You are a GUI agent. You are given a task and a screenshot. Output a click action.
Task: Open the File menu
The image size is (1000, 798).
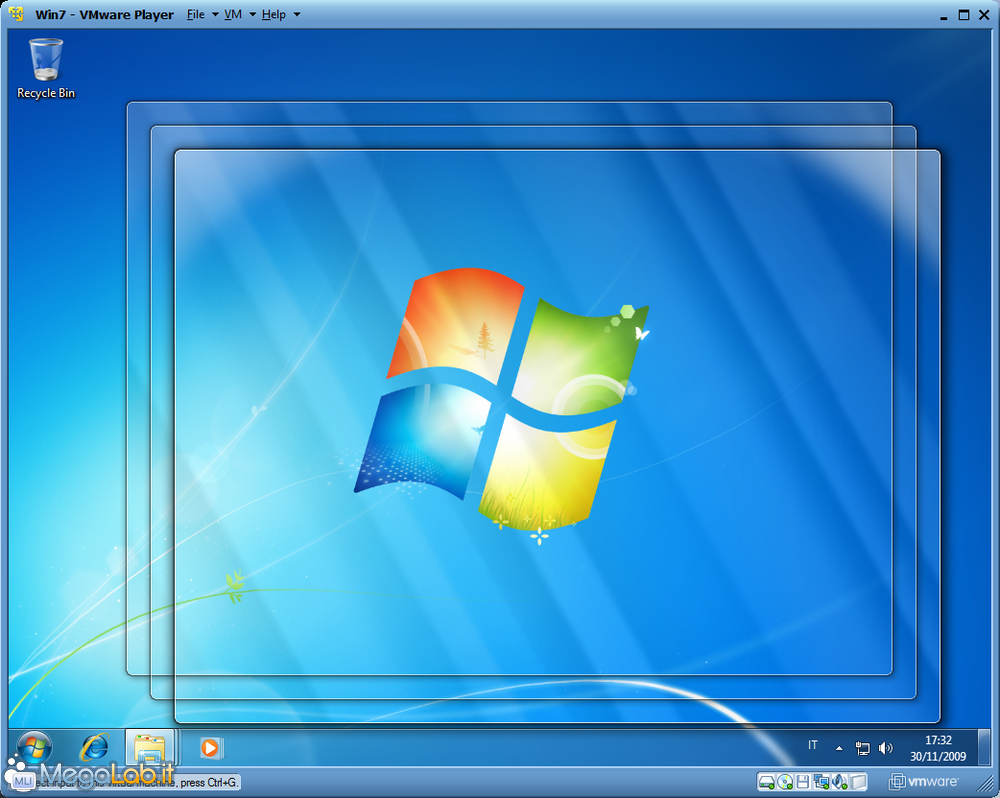[196, 14]
